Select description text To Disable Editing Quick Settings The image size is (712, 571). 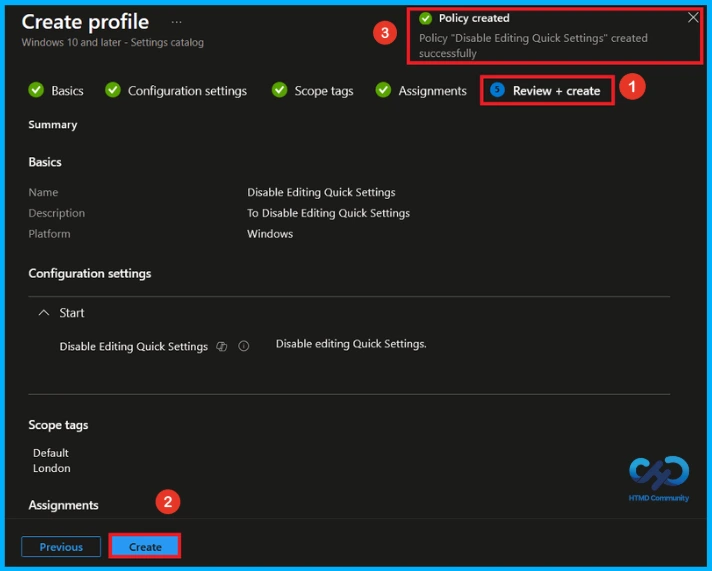(x=328, y=214)
